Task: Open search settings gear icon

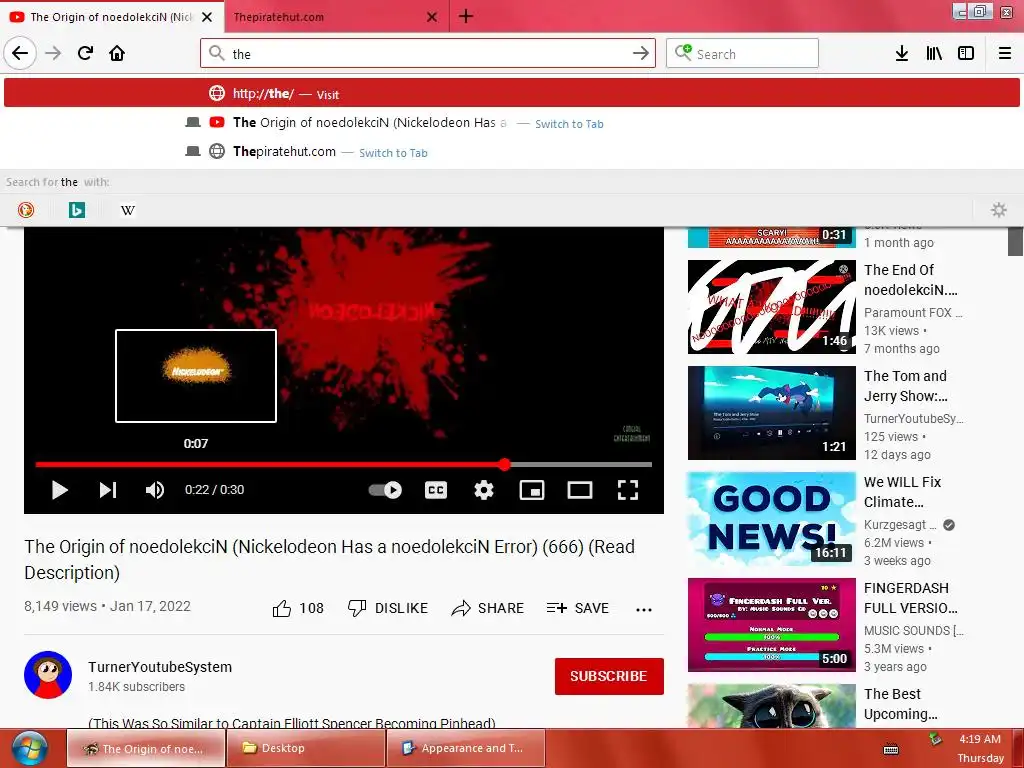Action: 999,210
